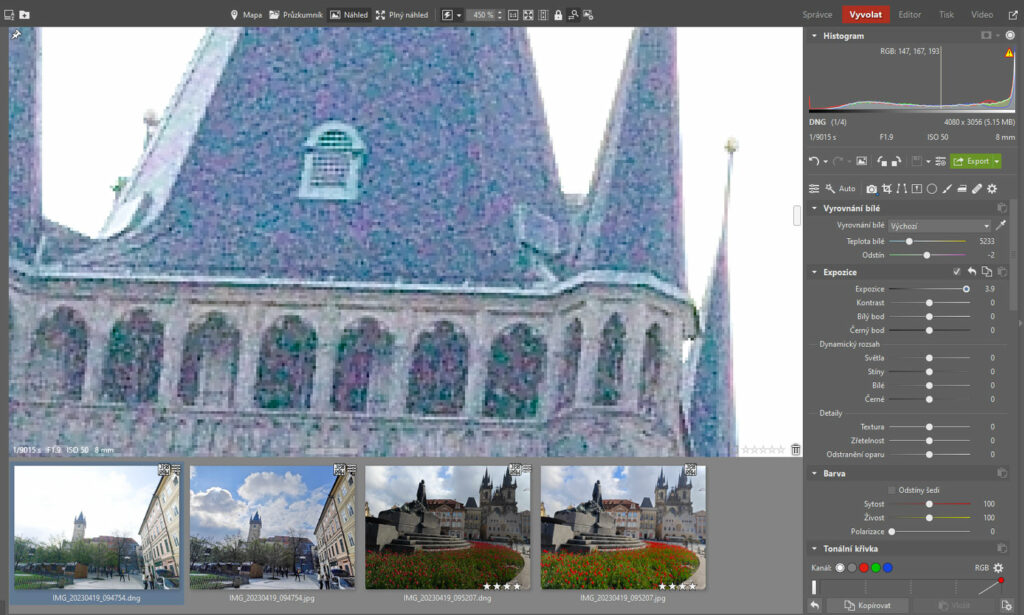
Task: Pick white balance with the eyedropper
Action: point(1001,226)
